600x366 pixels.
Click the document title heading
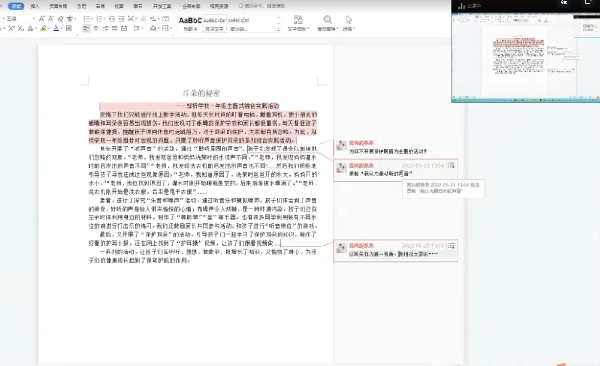(x=201, y=93)
